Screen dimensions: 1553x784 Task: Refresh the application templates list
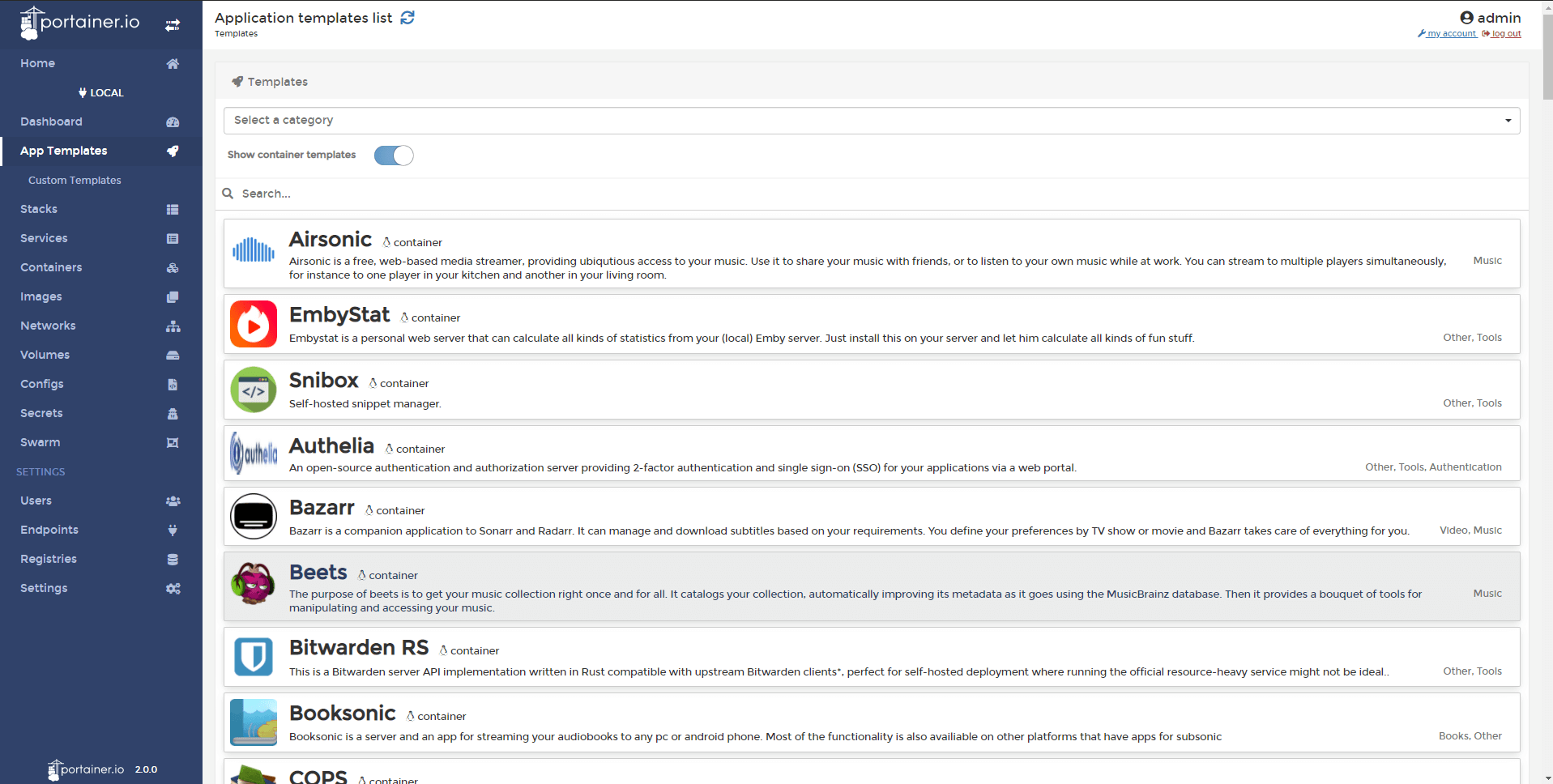[407, 18]
